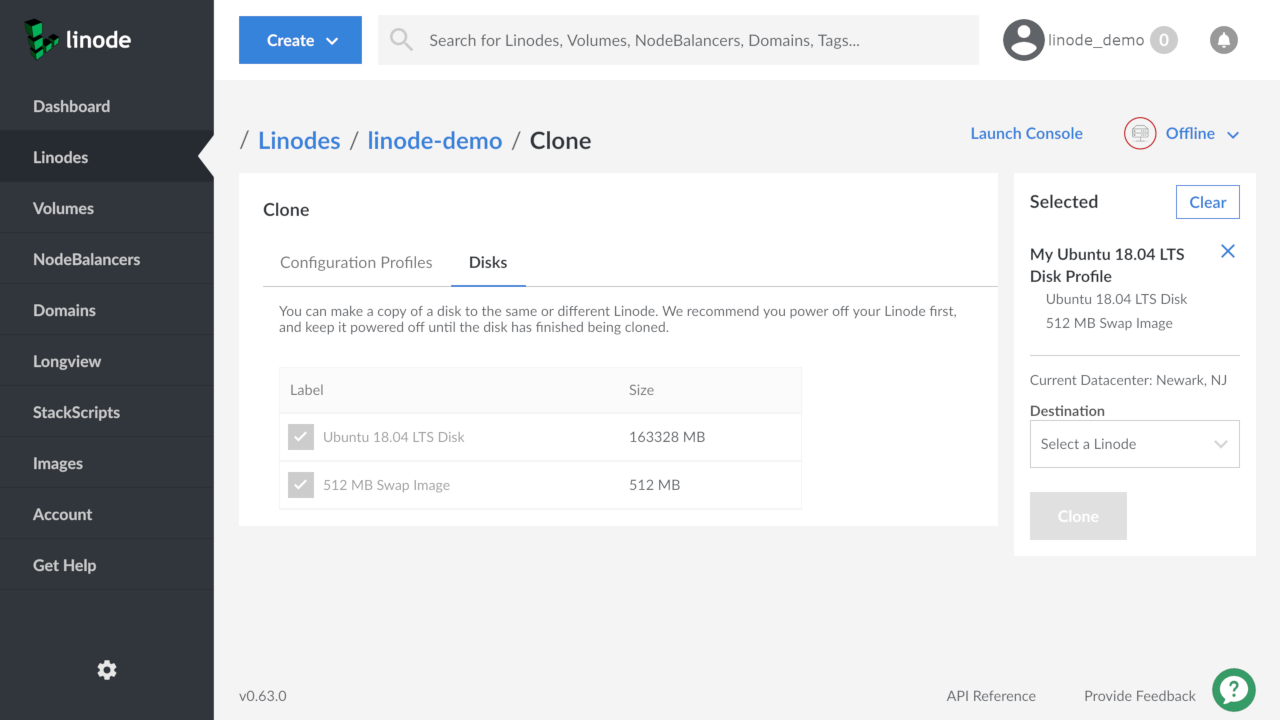The width and height of the screenshot is (1280, 720).
Task: Open the Create dropdown button
Action: point(300,40)
